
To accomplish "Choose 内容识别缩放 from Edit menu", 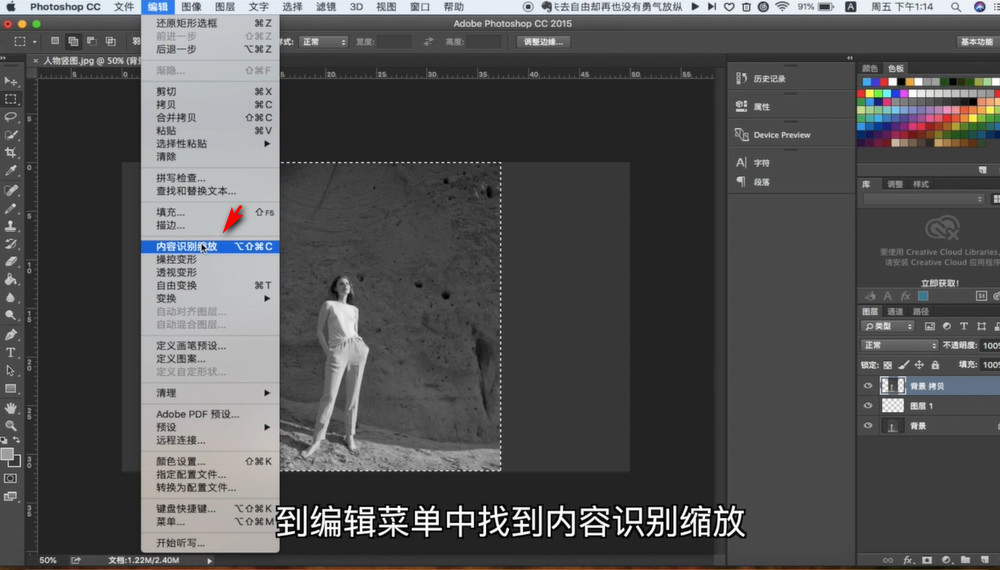I will [210, 246].
